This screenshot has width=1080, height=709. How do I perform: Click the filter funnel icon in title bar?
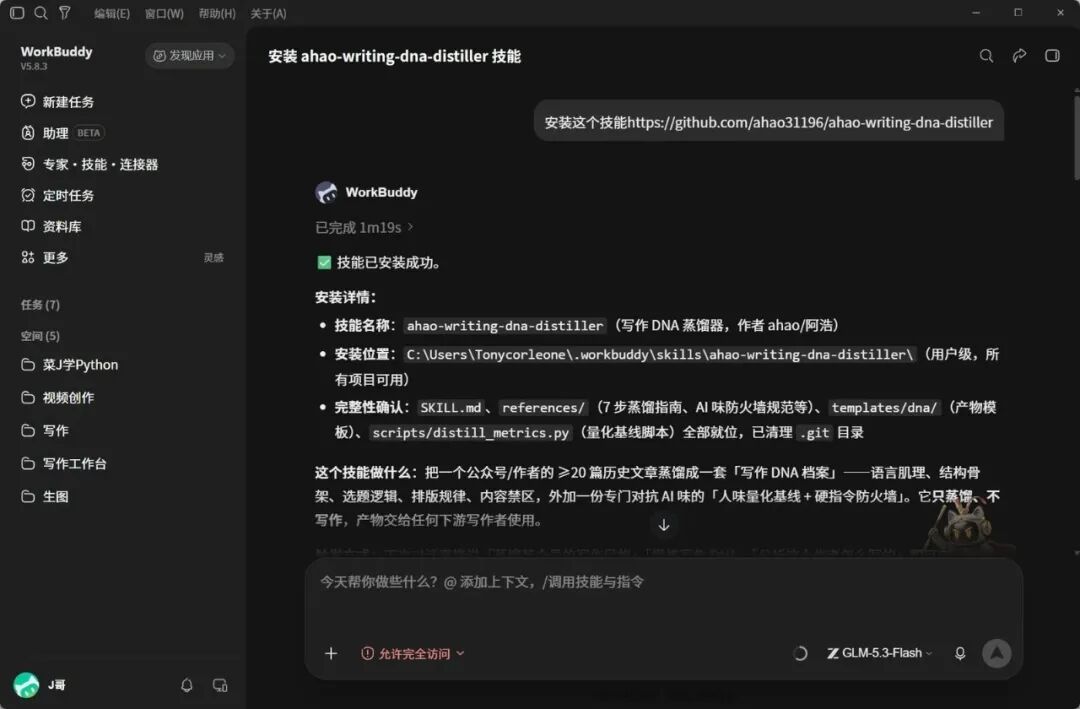[64, 12]
